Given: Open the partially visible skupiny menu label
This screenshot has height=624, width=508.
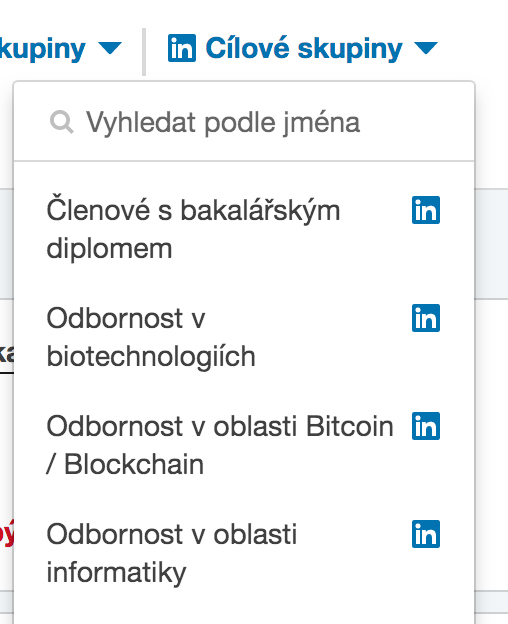Looking at the screenshot, I should coord(43,49).
